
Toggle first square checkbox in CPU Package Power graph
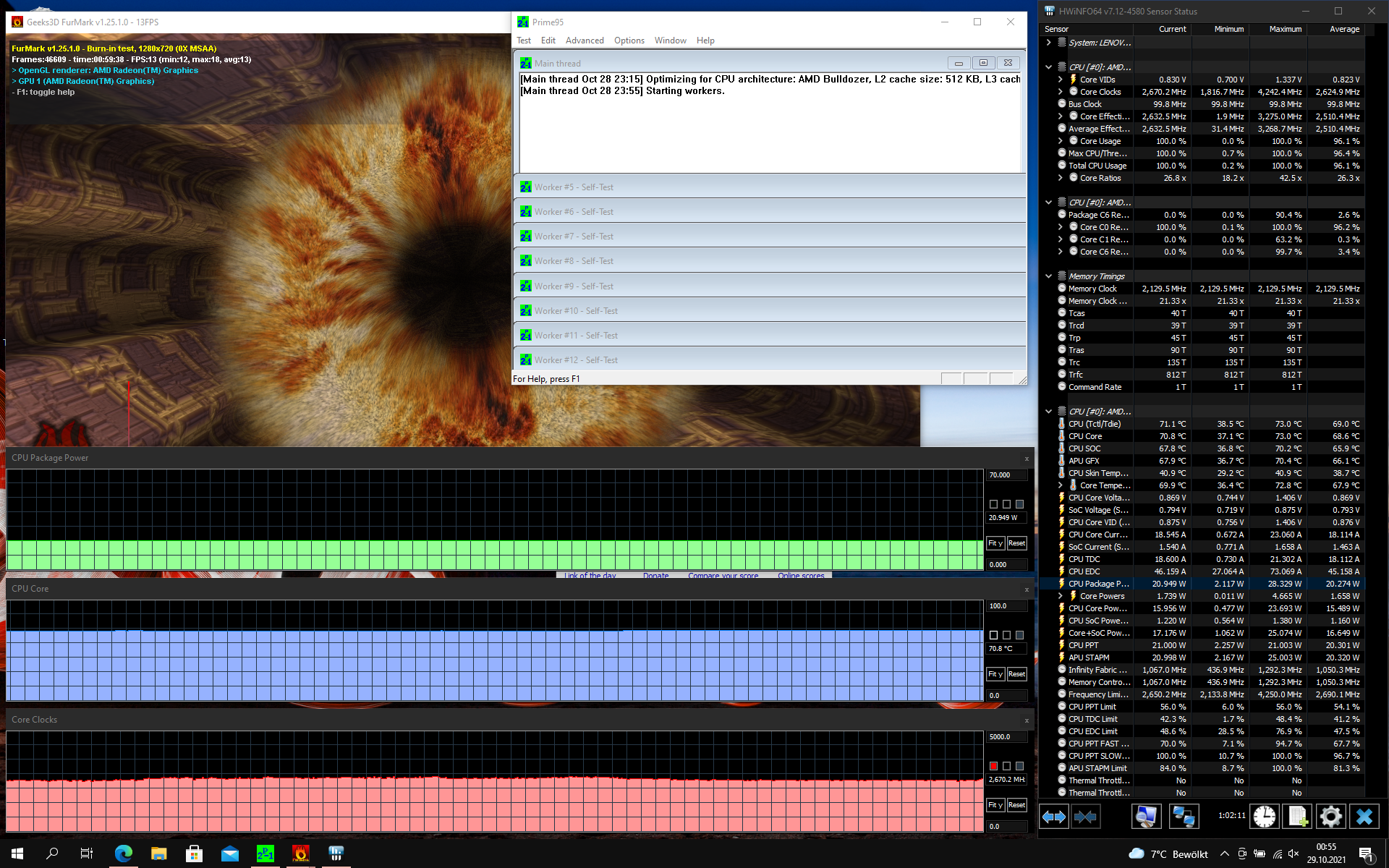[x=993, y=504]
